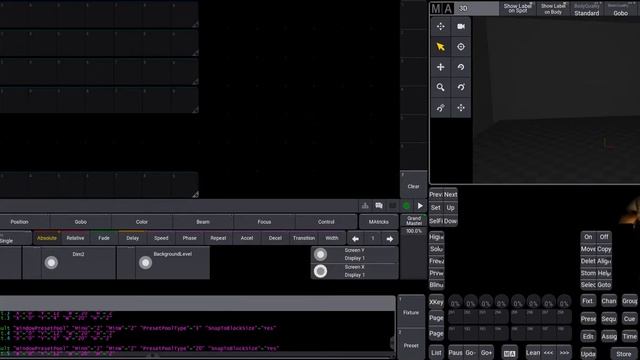
Task: Select the rotate tool next to the plus icon
Action: (x=461, y=67)
